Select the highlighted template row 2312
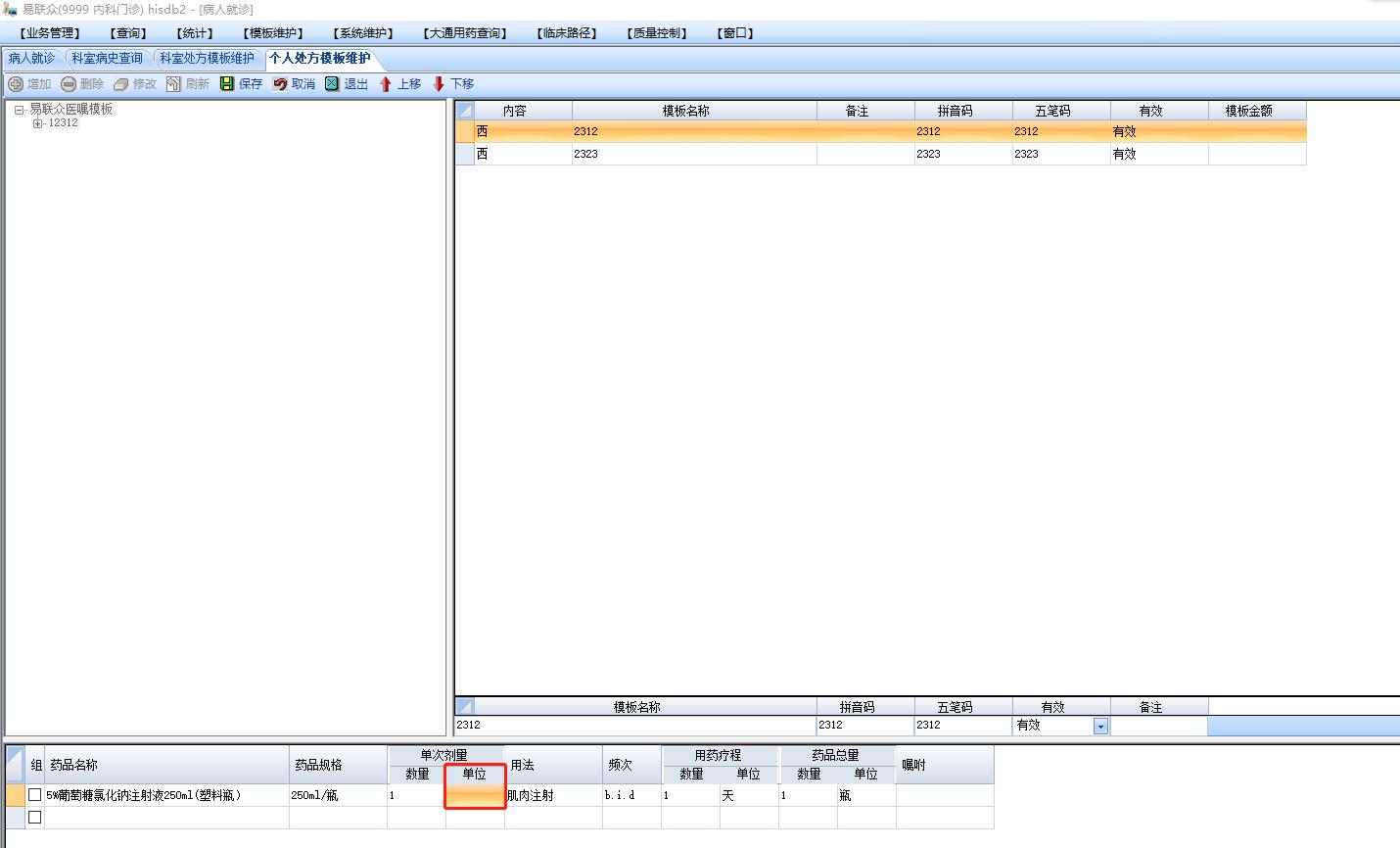This screenshot has width=1400, height=848. click(881, 131)
